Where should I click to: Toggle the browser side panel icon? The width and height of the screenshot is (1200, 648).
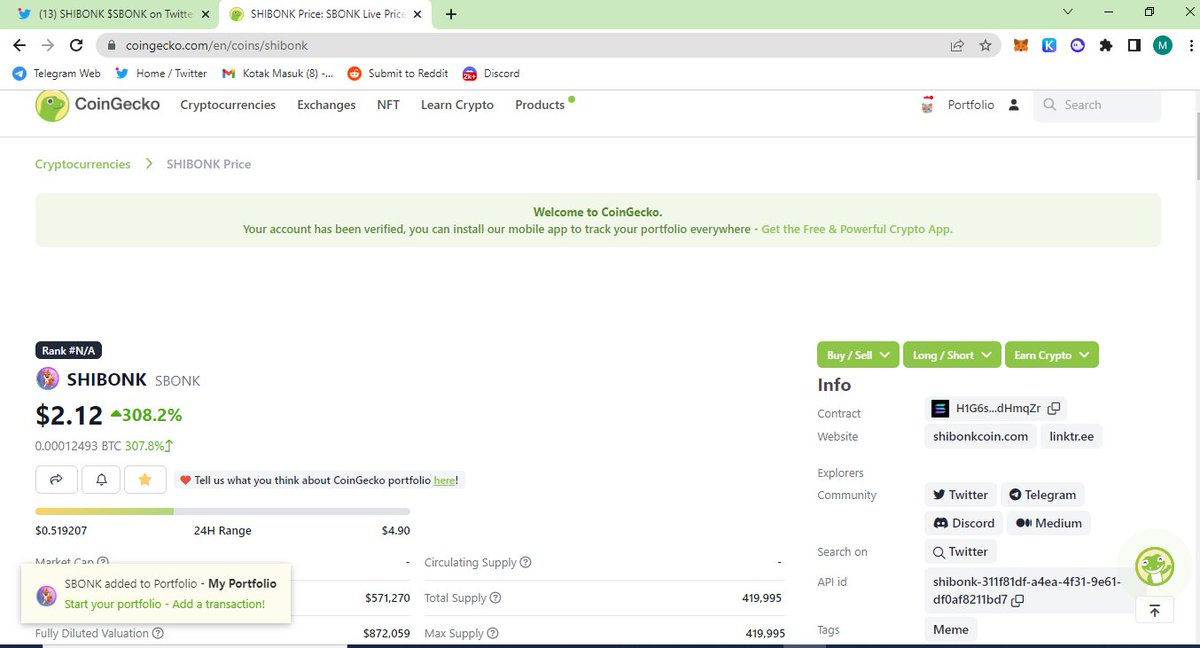click(1134, 45)
